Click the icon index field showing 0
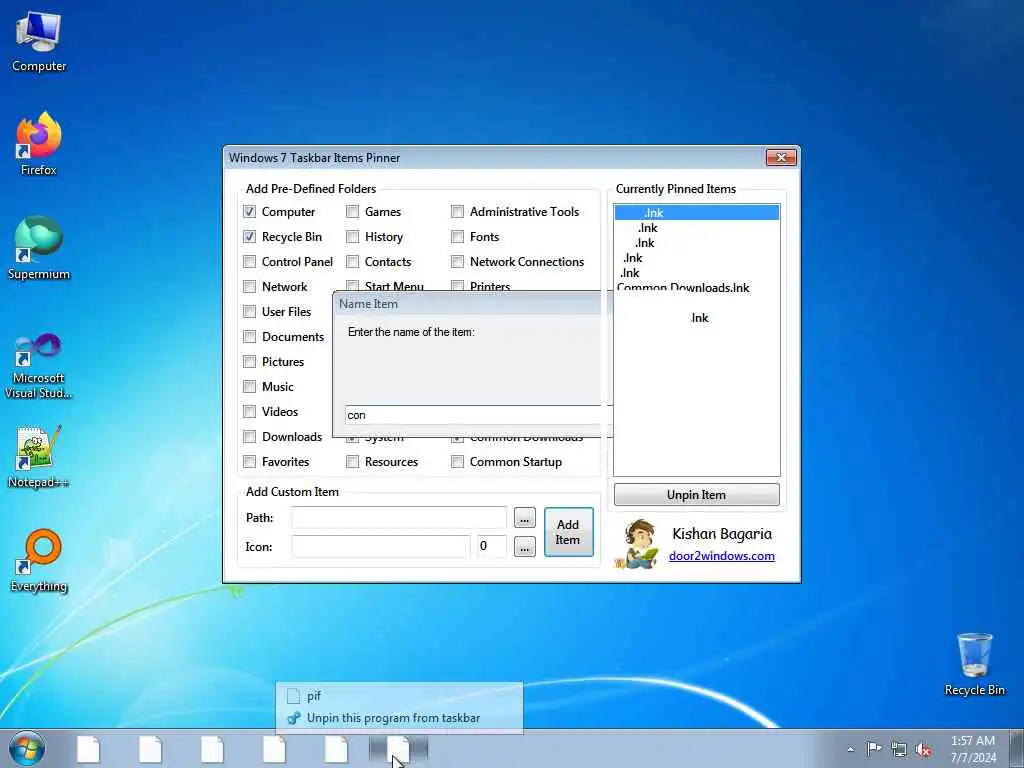 [491, 547]
